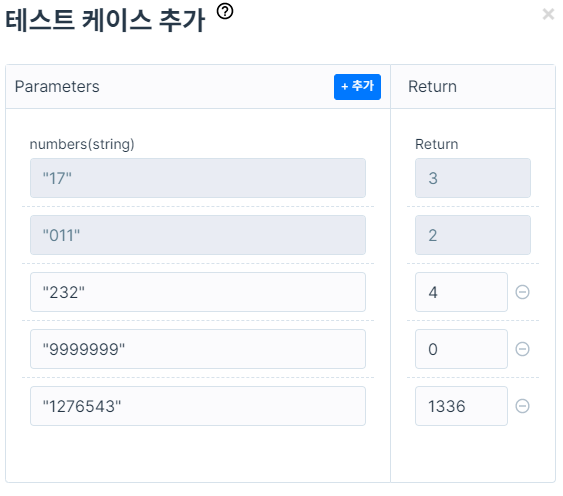Click the Return column header
This screenshot has width=563, height=496.
click(432, 87)
